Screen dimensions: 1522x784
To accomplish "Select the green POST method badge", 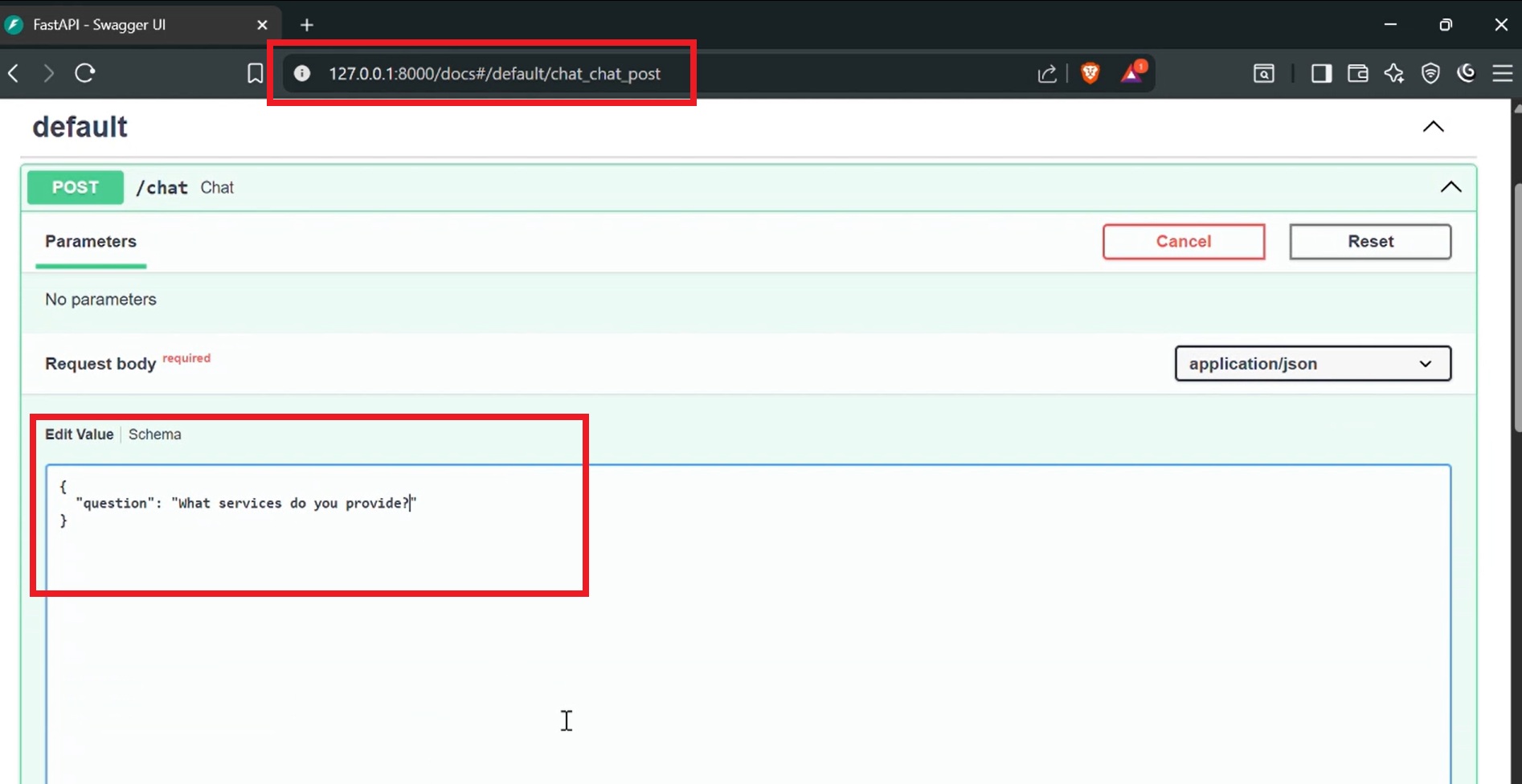I will (75, 186).
